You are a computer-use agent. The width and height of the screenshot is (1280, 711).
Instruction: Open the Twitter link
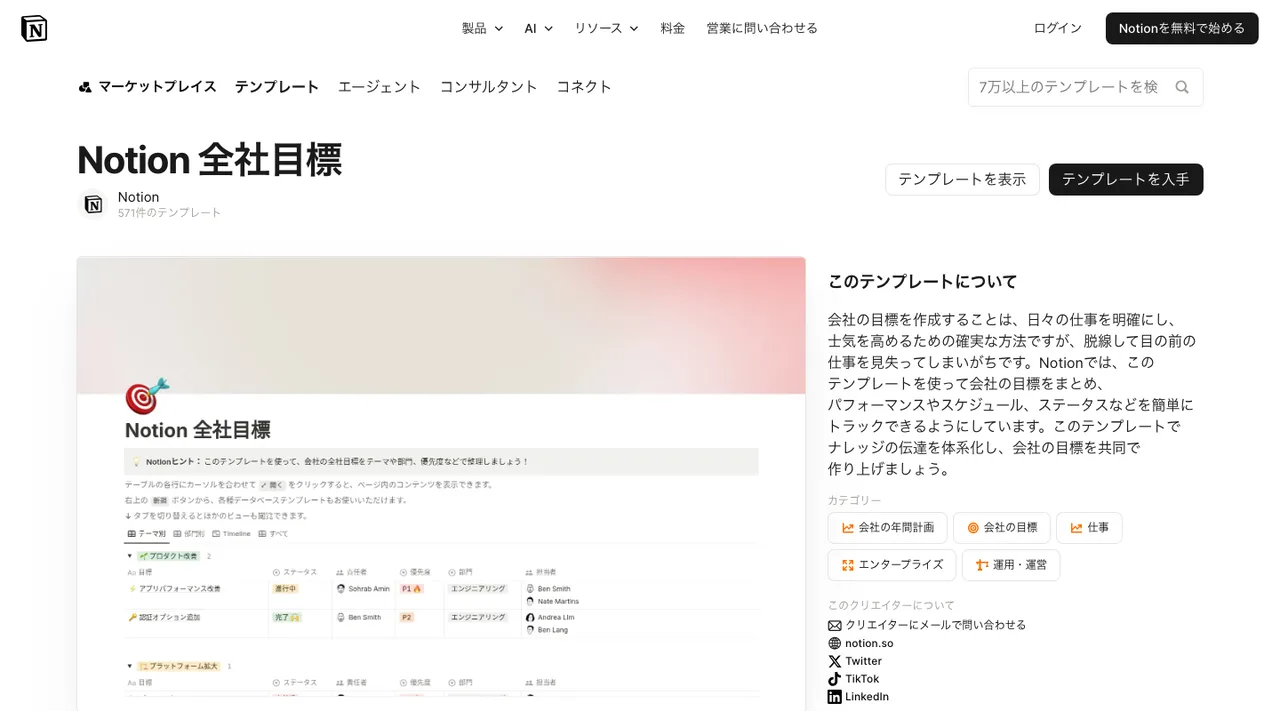click(864, 661)
